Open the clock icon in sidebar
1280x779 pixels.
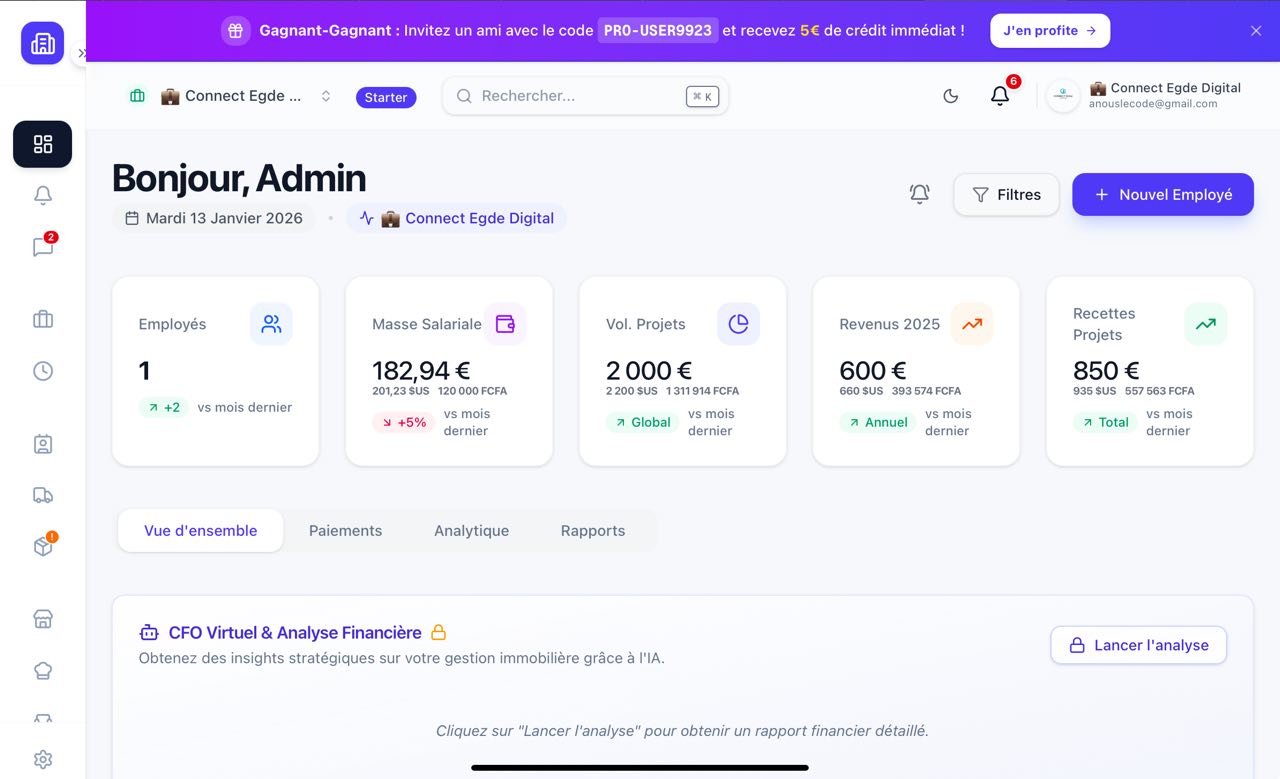coord(42,371)
